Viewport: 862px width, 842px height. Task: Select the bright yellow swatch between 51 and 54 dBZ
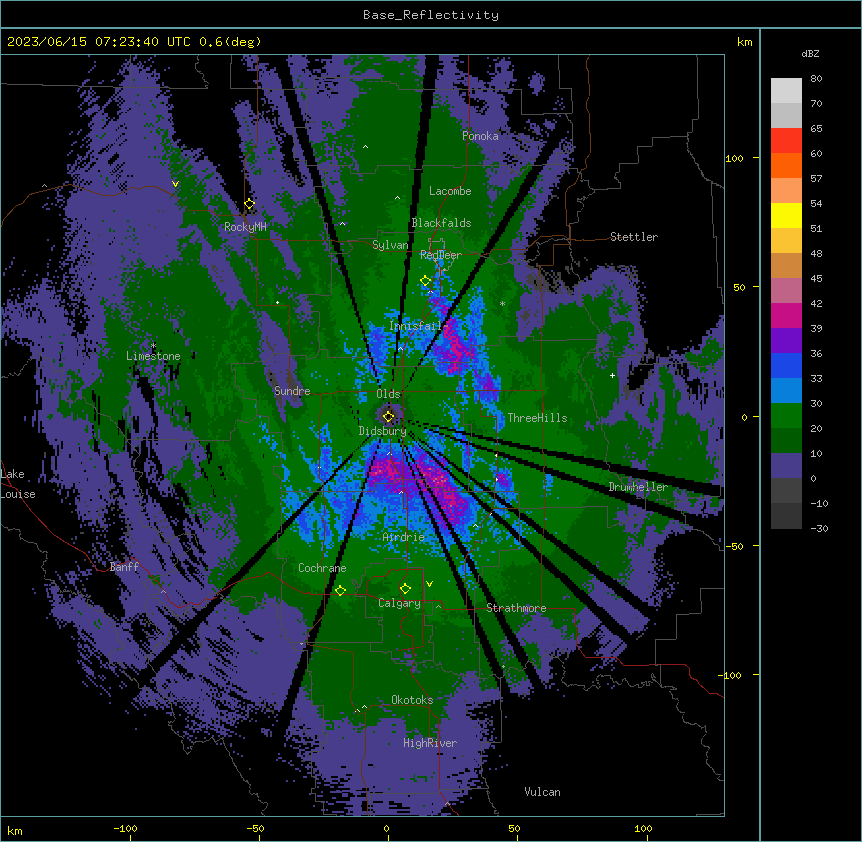(786, 215)
